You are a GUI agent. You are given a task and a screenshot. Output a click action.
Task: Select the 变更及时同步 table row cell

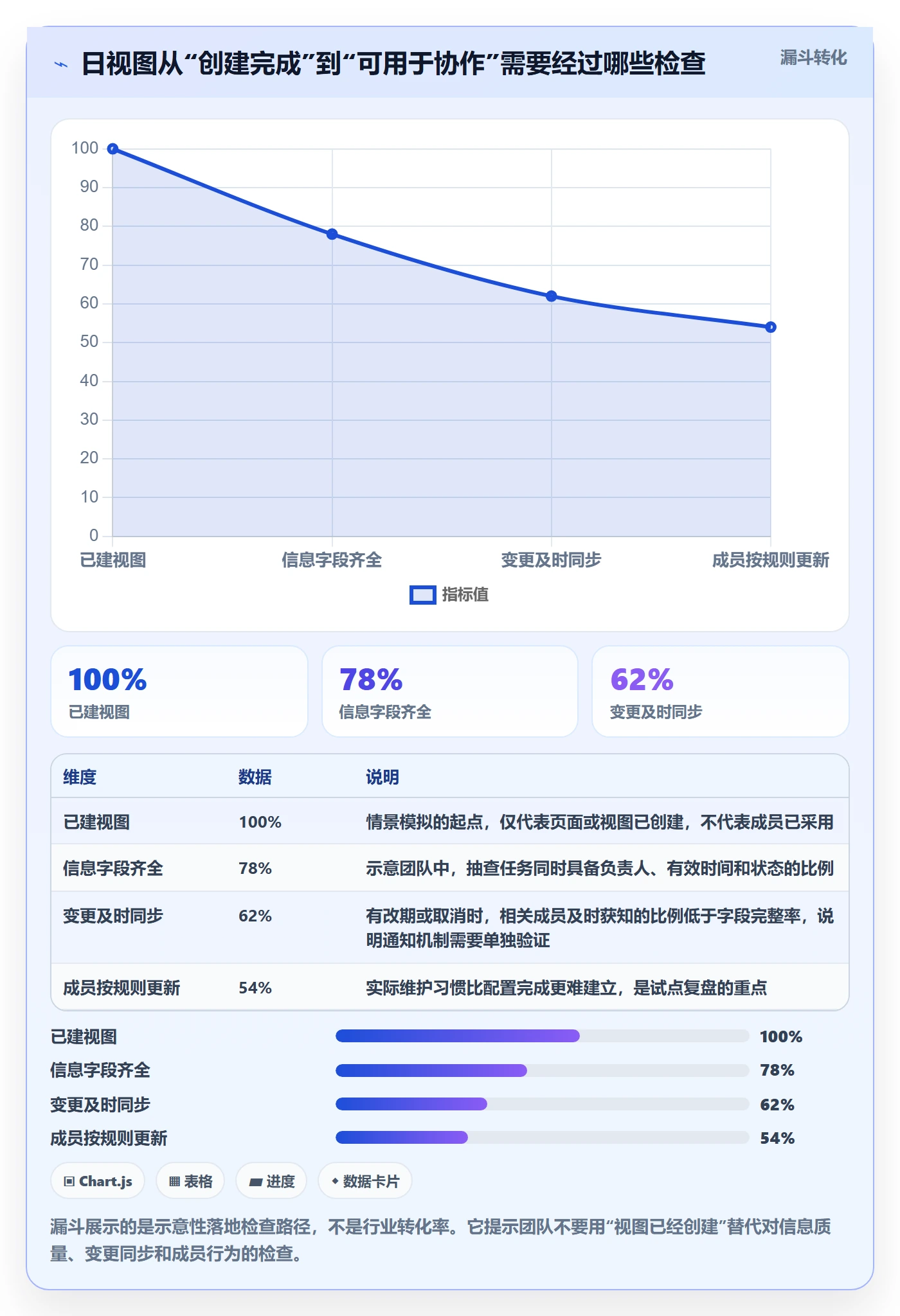click(113, 916)
